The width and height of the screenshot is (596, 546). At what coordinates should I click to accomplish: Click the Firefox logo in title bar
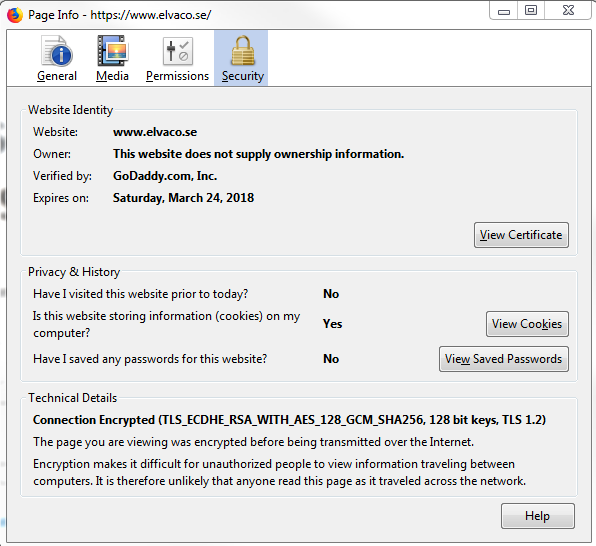coord(15,15)
